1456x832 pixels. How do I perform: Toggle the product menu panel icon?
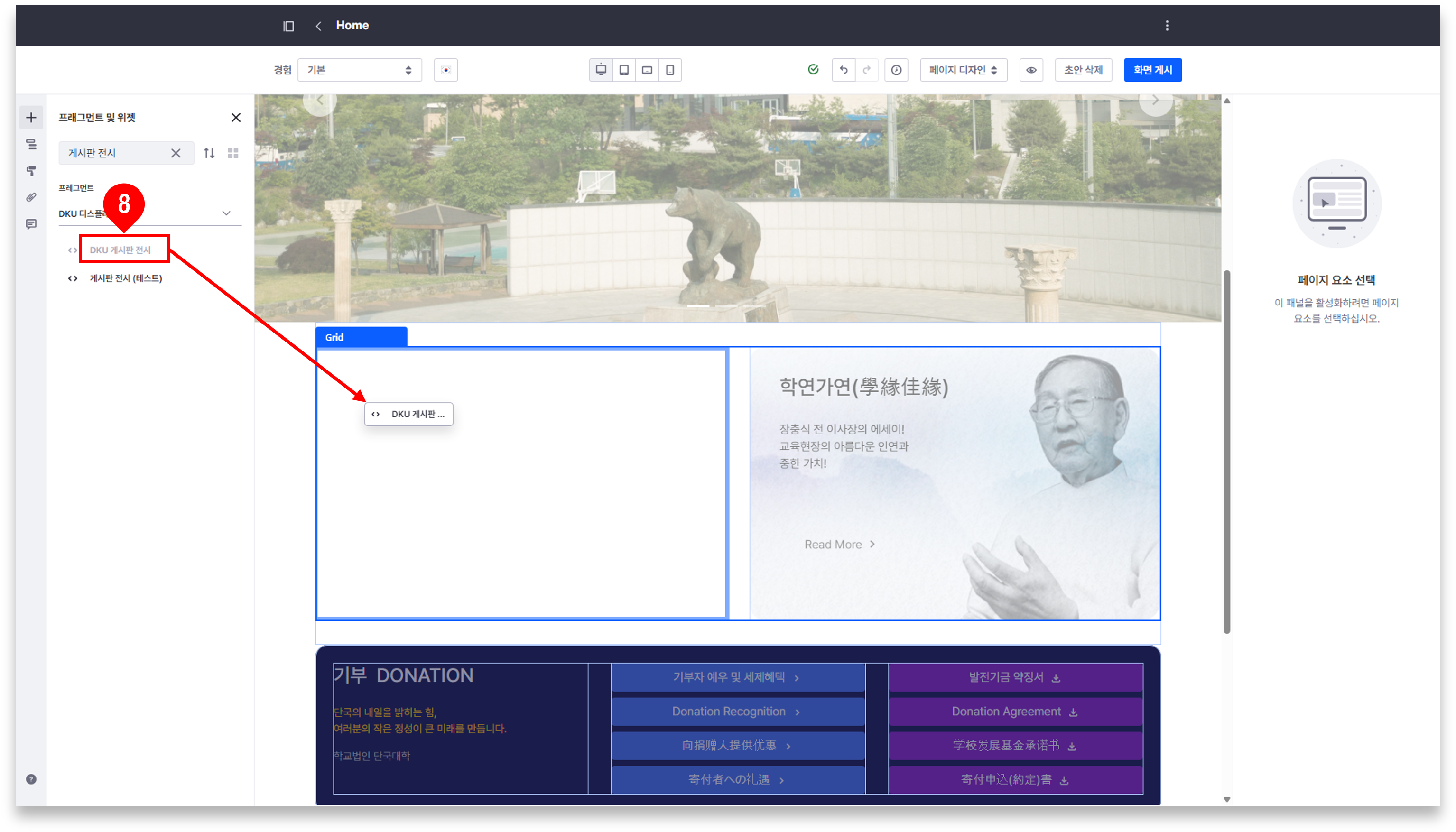(288, 26)
